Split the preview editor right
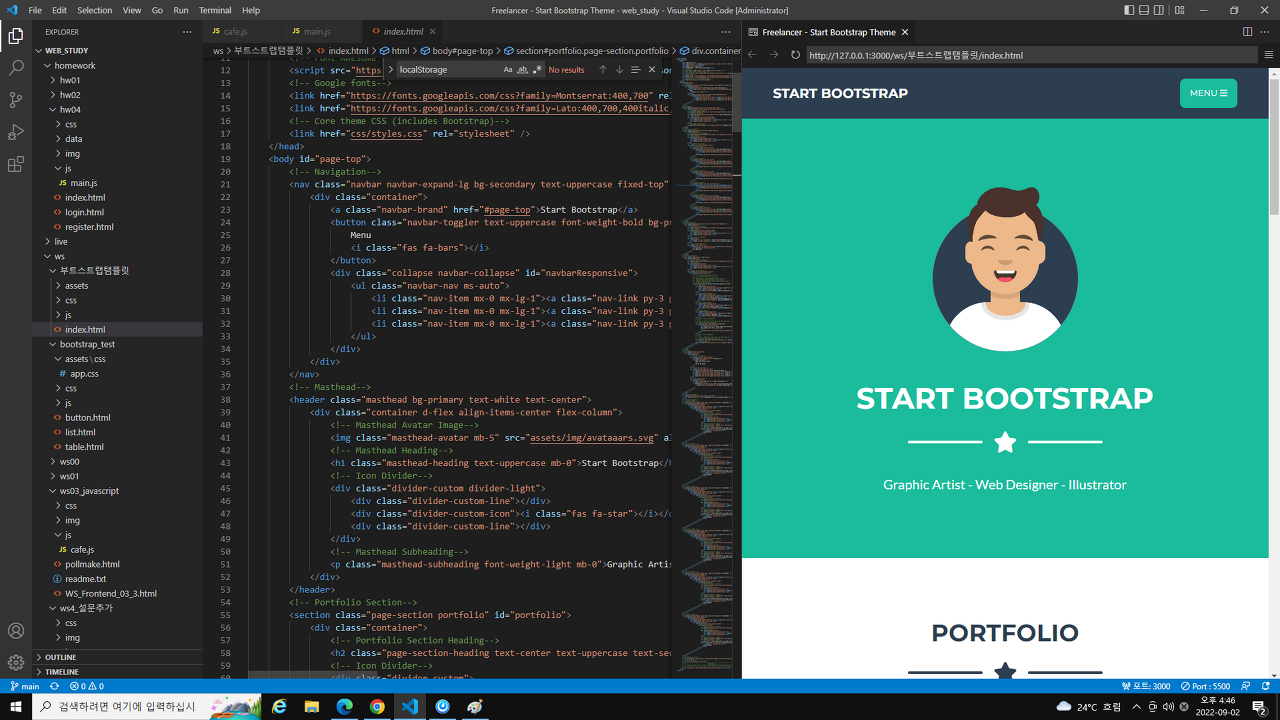The width and height of the screenshot is (1280, 720). tap(1248, 32)
